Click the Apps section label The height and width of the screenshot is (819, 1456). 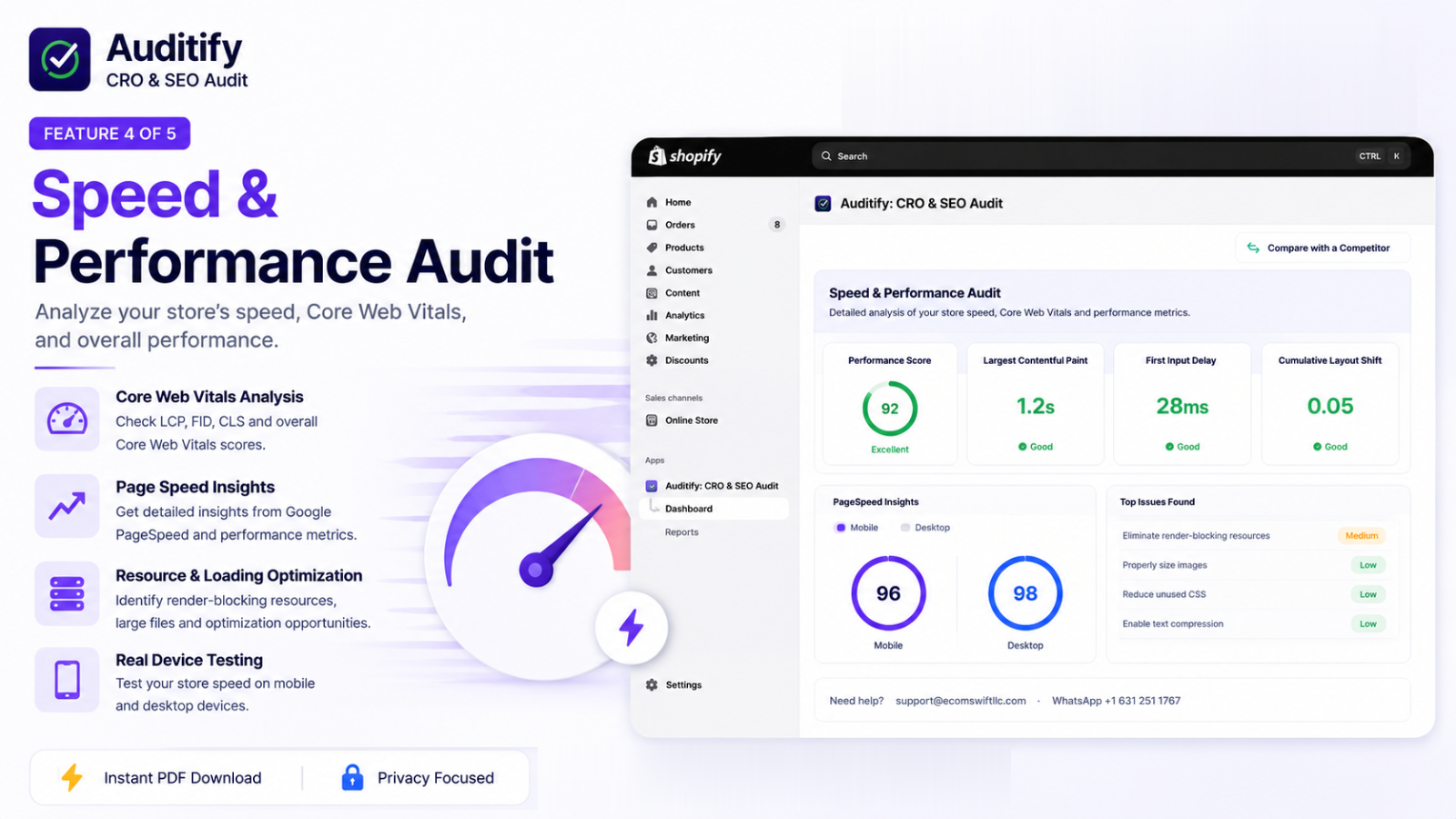[654, 460]
